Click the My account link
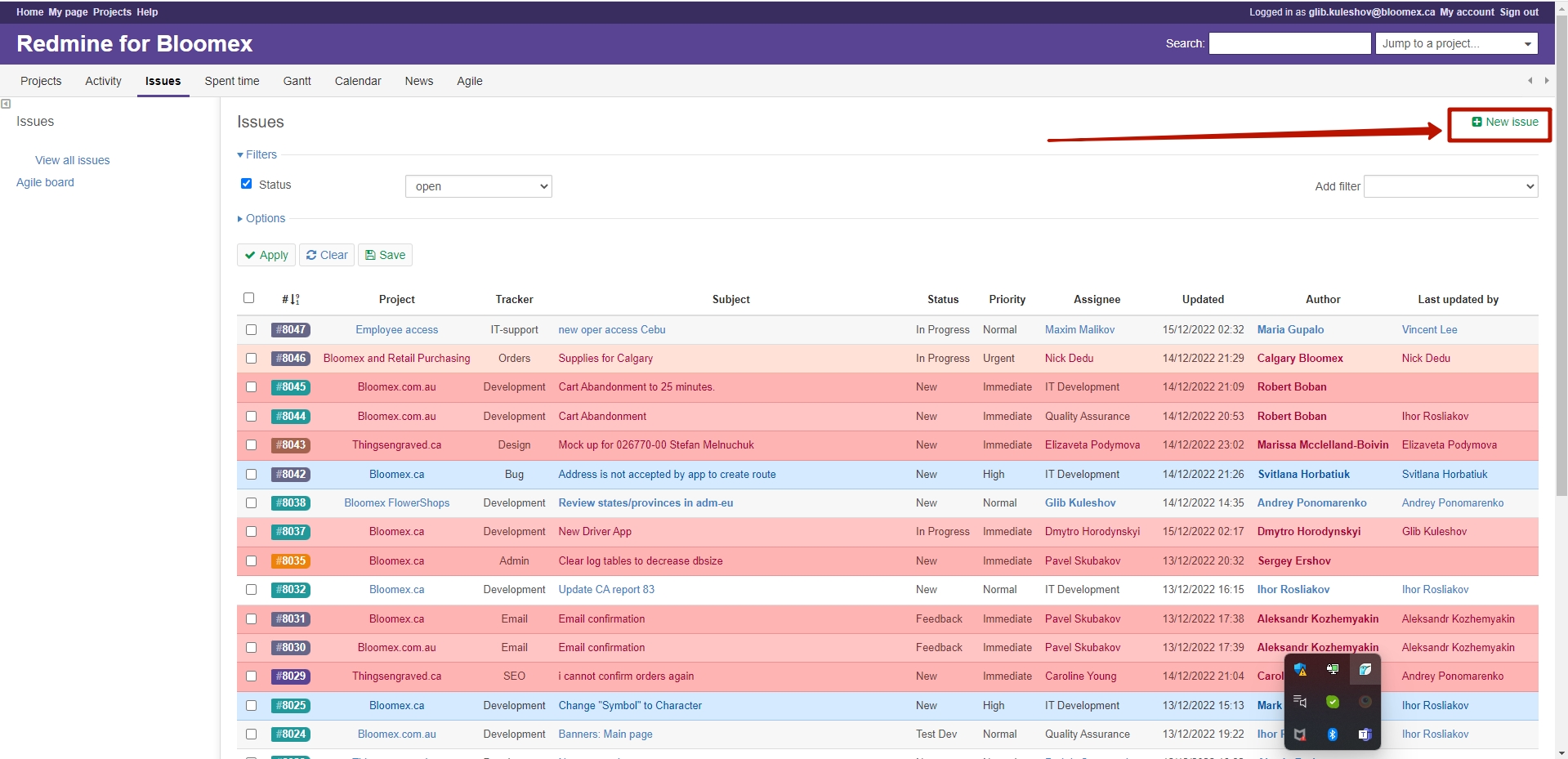This screenshot has height=759, width=1568. 1467,12
